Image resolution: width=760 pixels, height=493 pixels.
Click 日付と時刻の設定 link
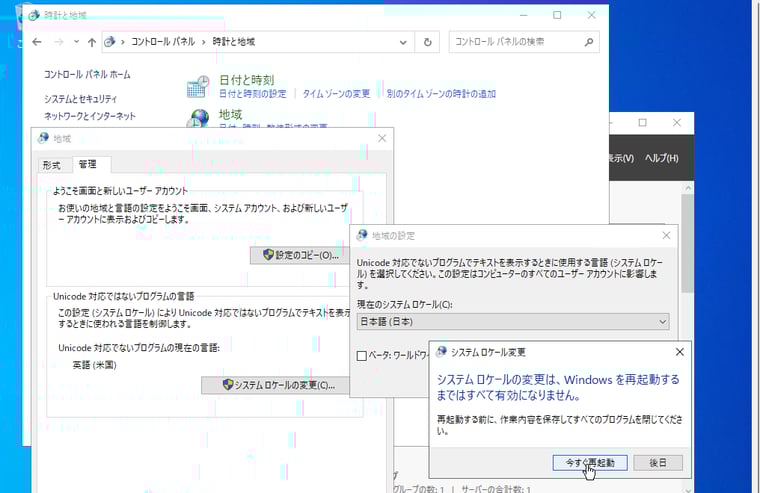click(x=253, y=94)
